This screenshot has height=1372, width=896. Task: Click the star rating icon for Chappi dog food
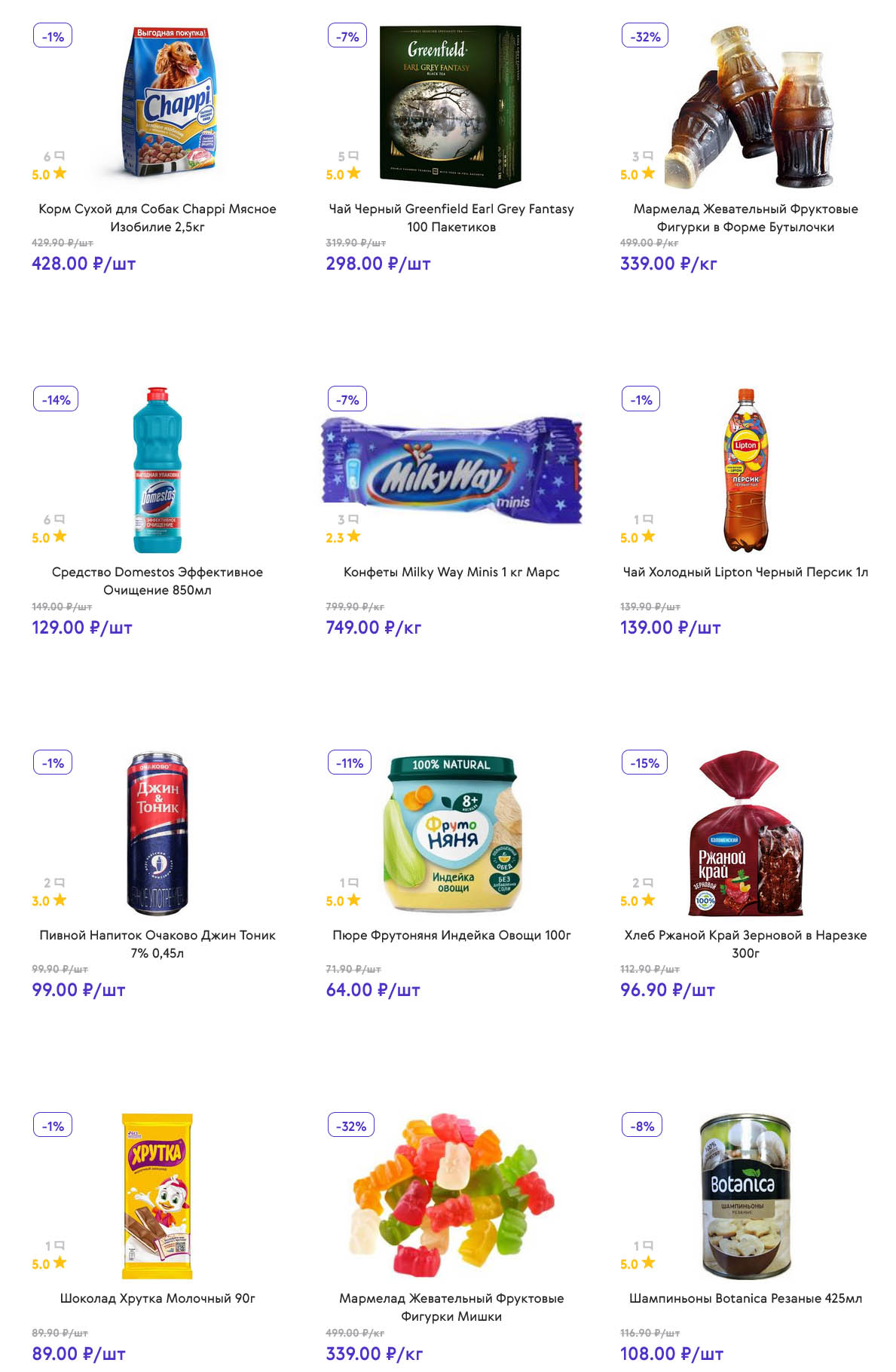(60, 173)
